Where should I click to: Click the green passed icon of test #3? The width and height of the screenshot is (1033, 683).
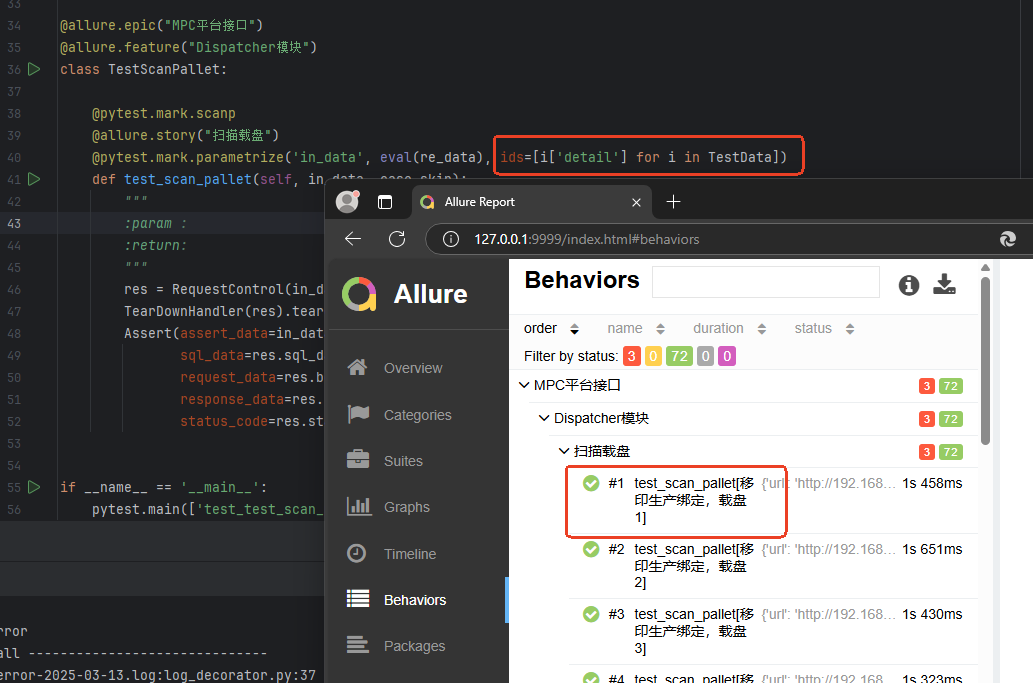(x=591, y=615)
